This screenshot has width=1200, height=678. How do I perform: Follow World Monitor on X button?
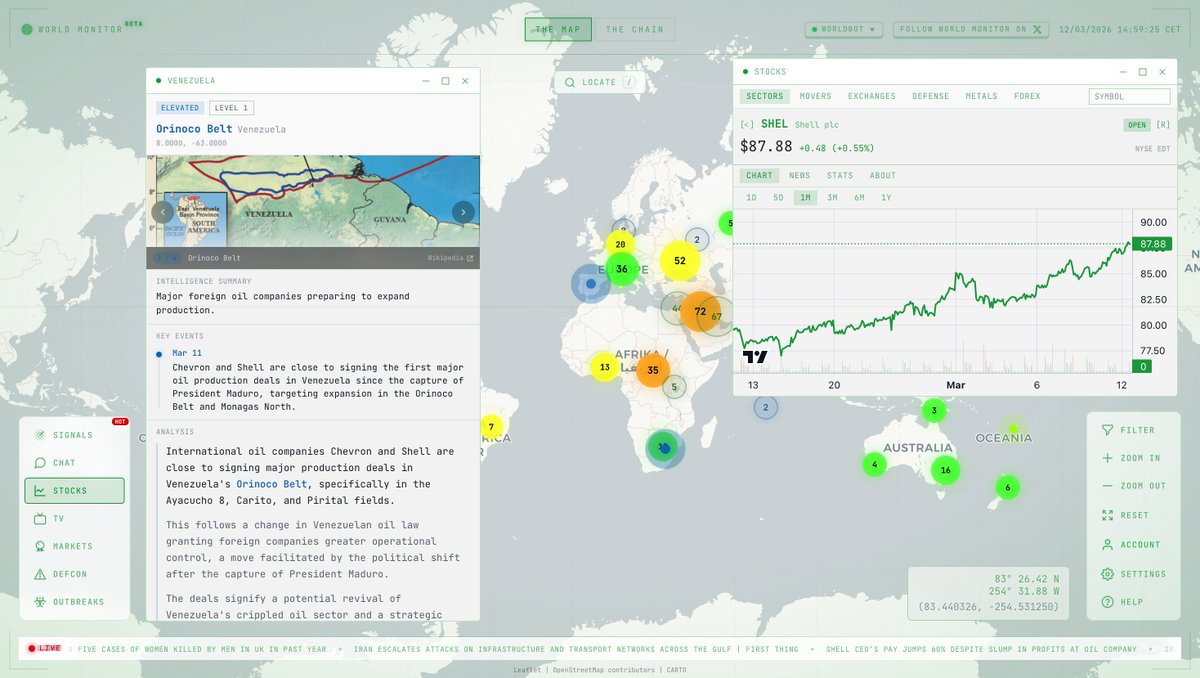pyautogui.click(x=973, y=29)
